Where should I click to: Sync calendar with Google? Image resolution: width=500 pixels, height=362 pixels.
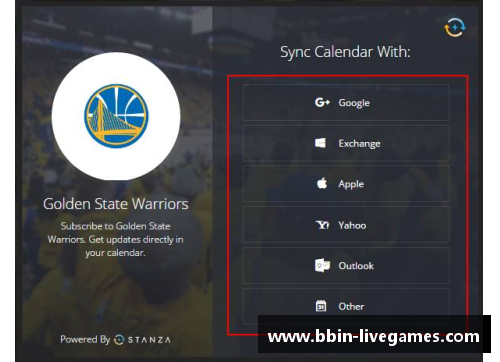click(346, 102)
